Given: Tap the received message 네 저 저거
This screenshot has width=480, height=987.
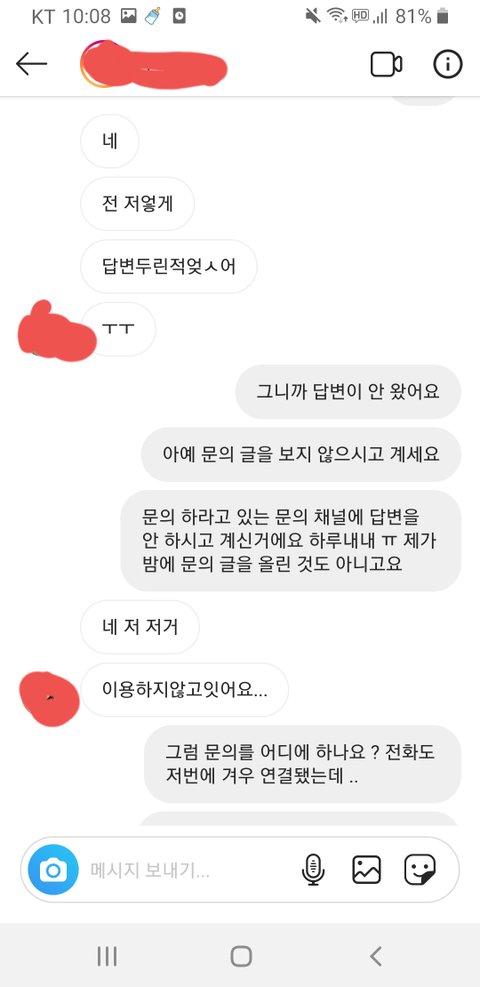Looking at the screenshot, I should [140, 627].
